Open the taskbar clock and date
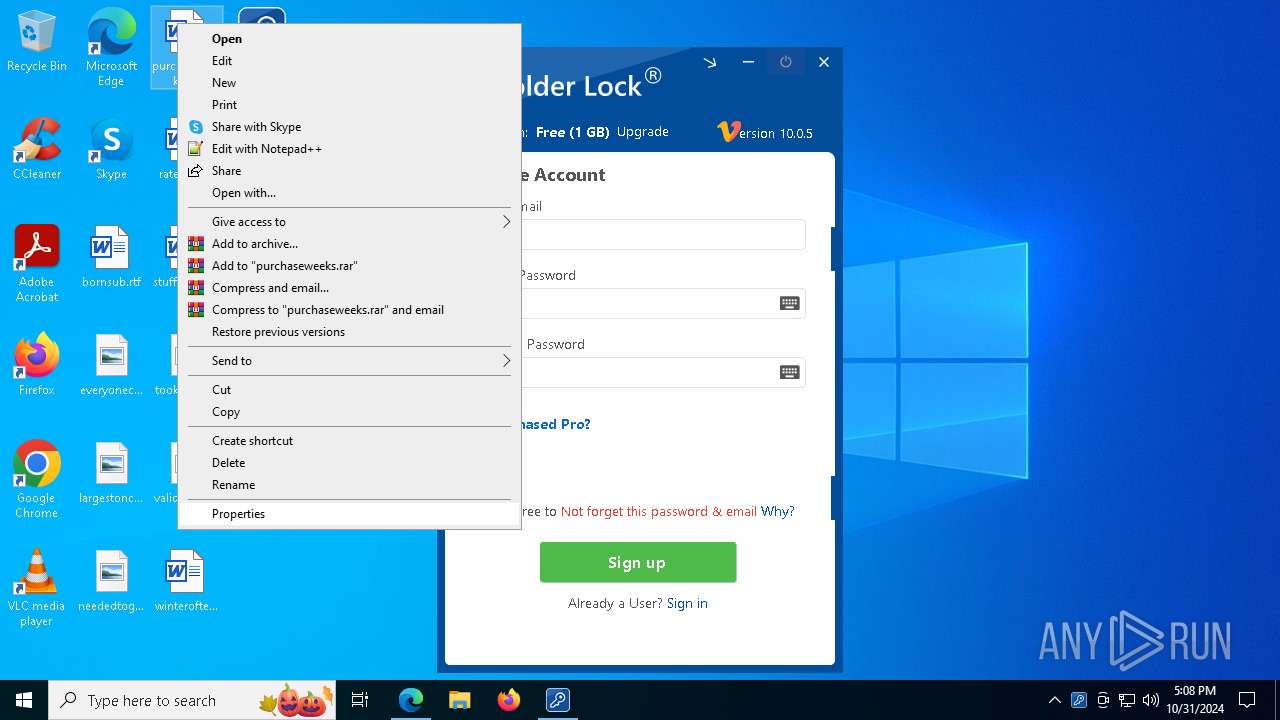1280x720 pixels. [x=1195, y=700]
